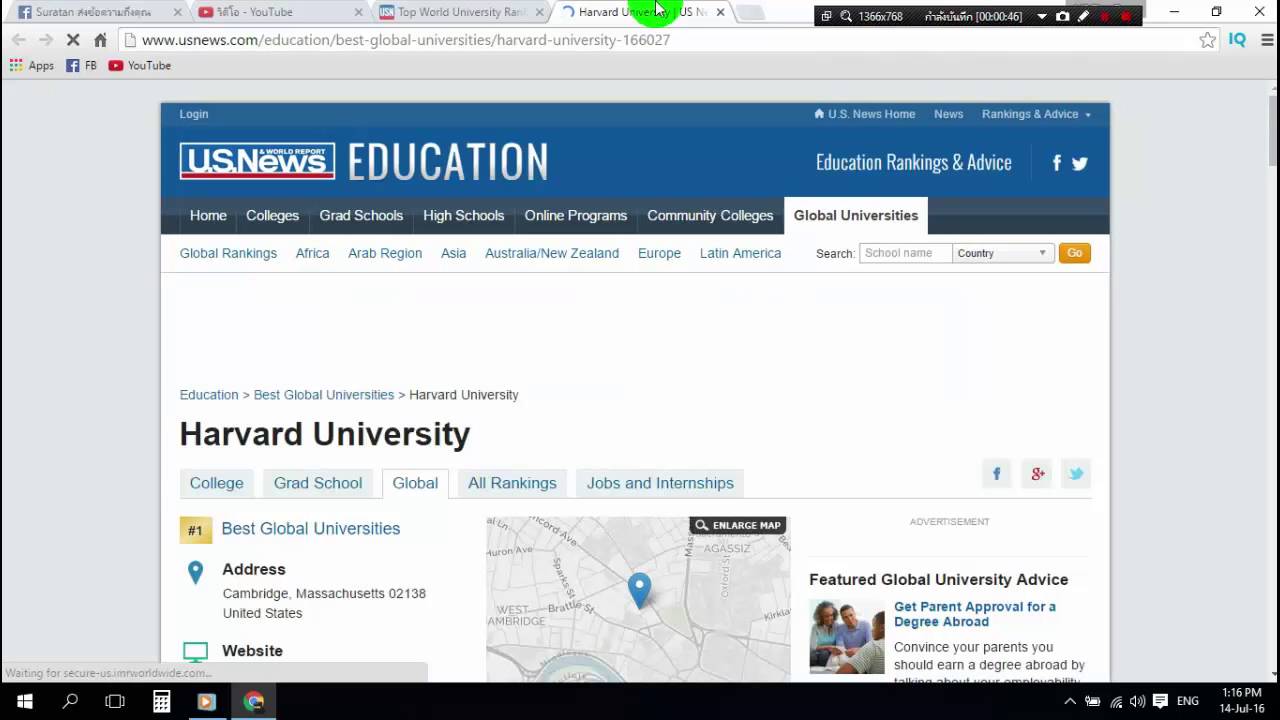Open the parent approval article thumbnail
The image size is (1280, 720).
click(847, 637)
